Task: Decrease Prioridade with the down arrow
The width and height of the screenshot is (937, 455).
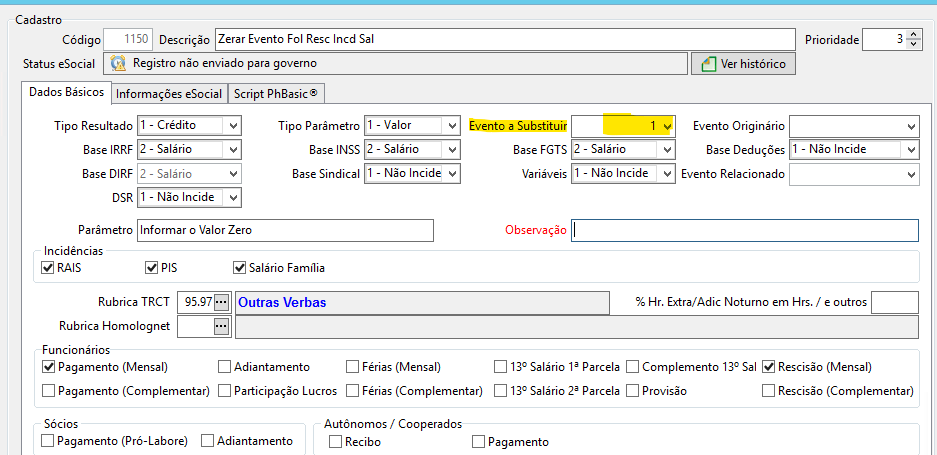Action: click(913, 44)
